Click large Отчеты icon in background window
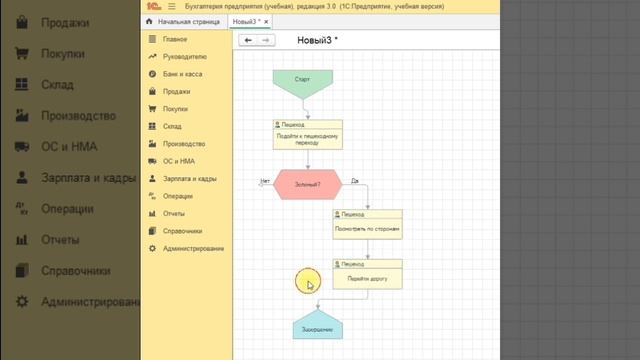 pyautogui.click(x=22, y=240)
